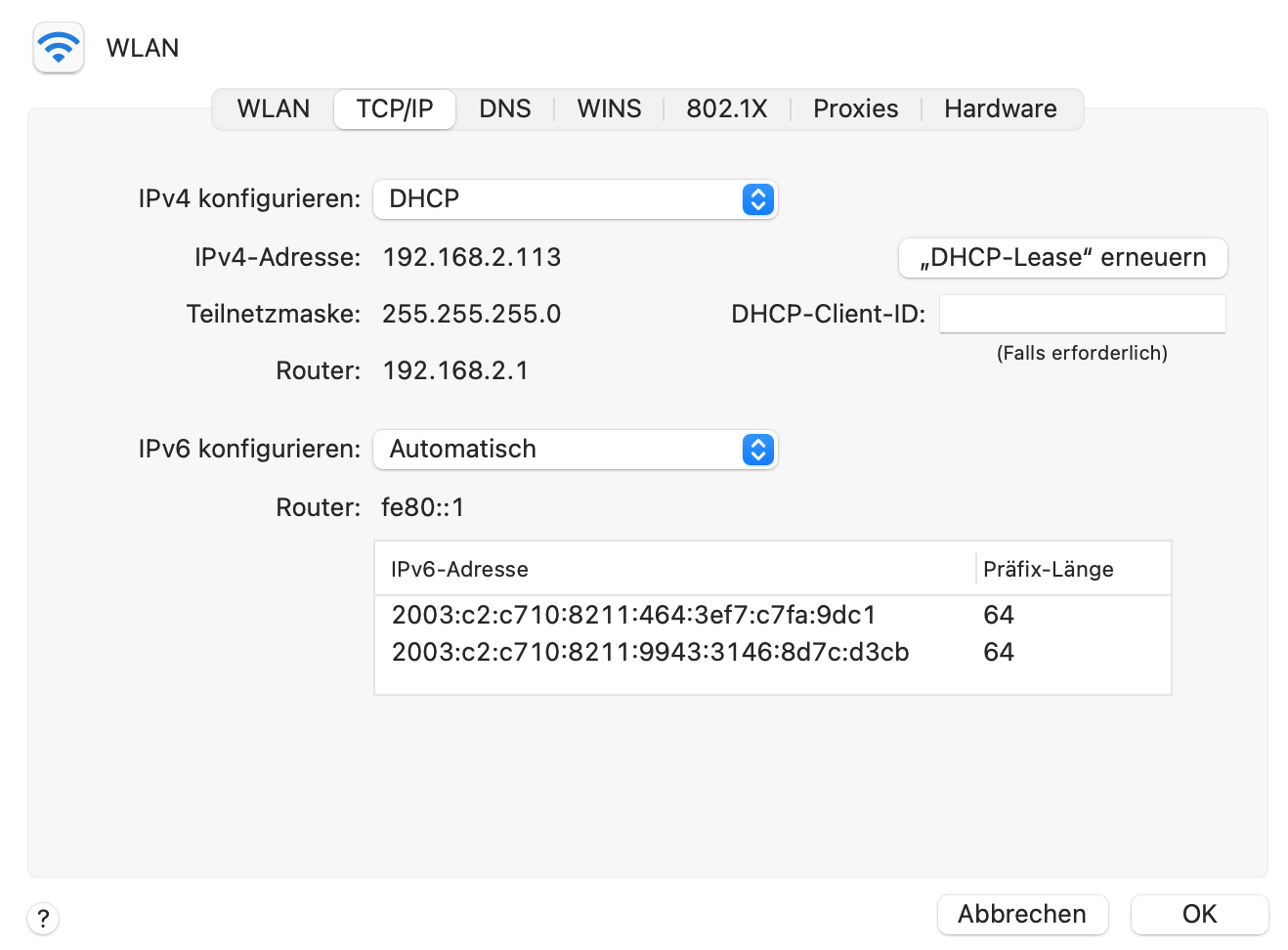Select the IPv6 address ending in d3cb
The image size is (1288, 950).
[x=651, y=652]
